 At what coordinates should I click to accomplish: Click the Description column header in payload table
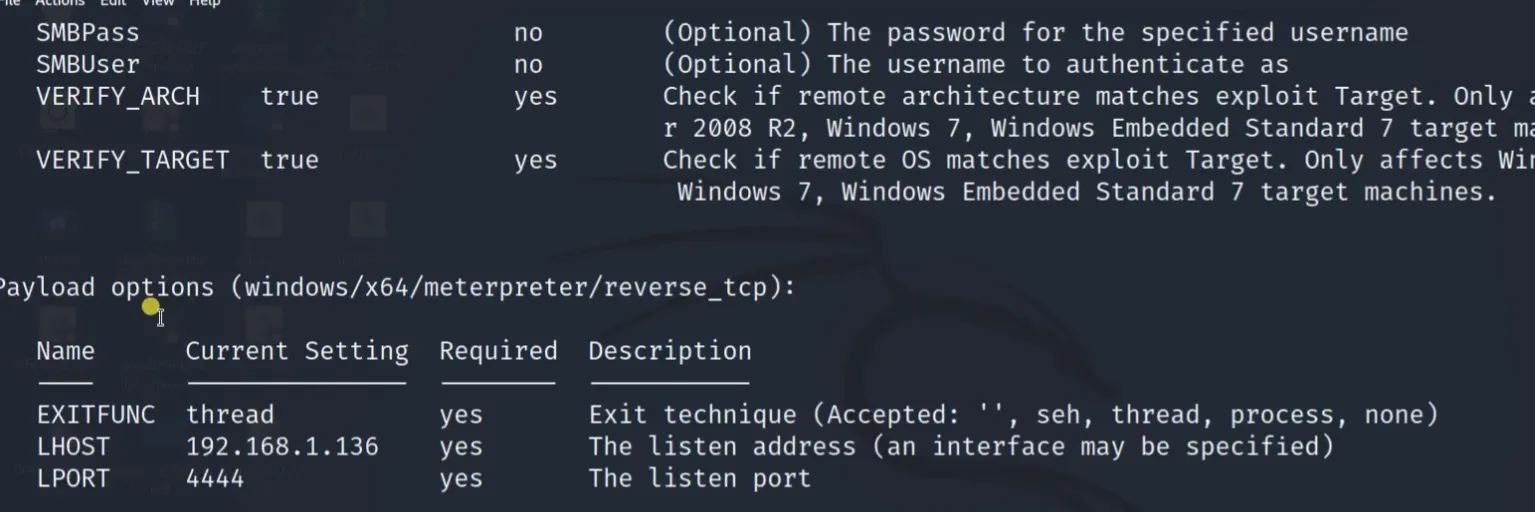pos(669,351)
